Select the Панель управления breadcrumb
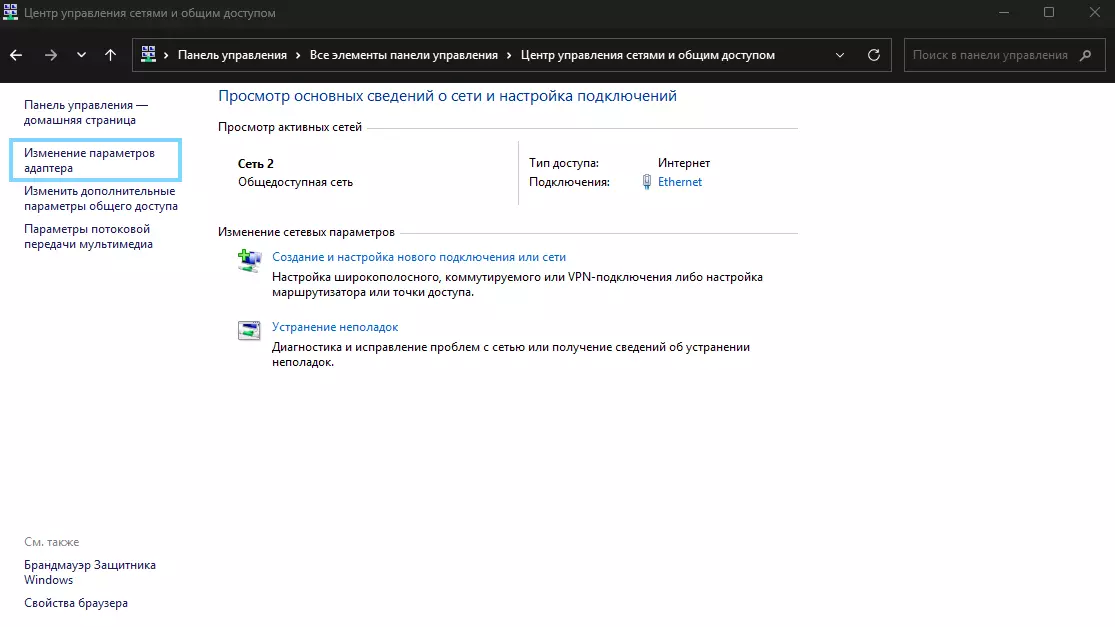Screen dimensions: 1115x627 tap(232, 55)
